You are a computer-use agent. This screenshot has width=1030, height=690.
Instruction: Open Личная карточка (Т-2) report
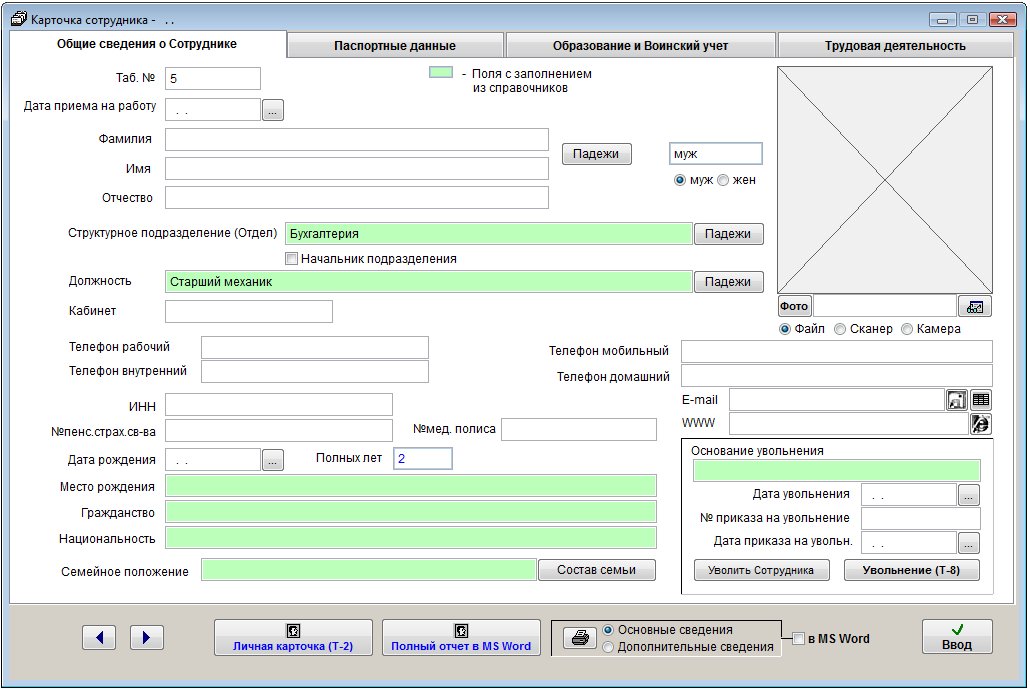[293, 637]
